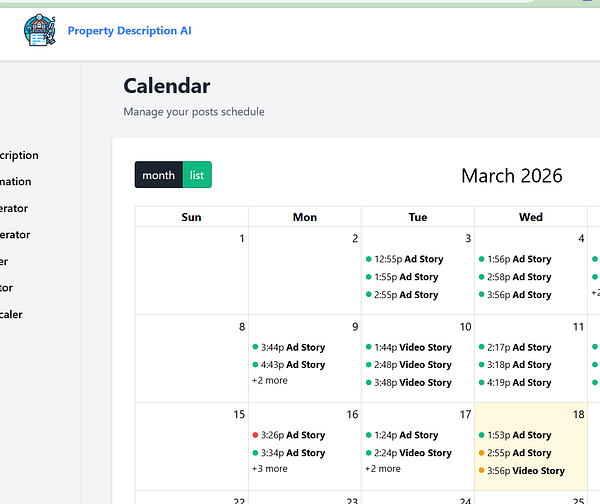Select today's date number 18

coord(579,414)
